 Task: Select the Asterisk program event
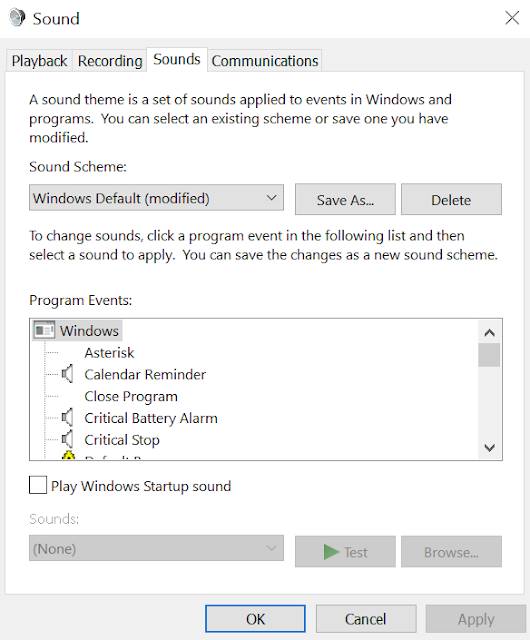109,352
